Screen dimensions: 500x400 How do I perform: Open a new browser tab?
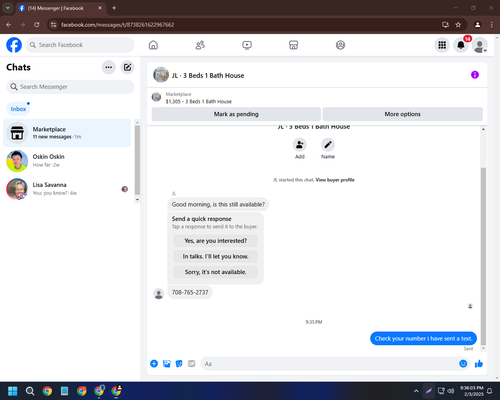pyautogui.click(x=114, y=8)
